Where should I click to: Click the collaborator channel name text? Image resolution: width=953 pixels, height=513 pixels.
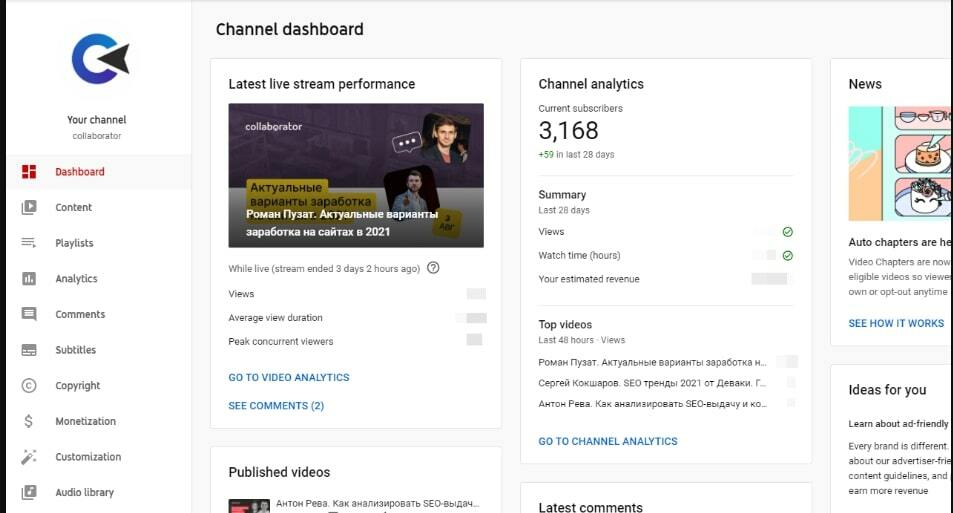click(x=97, y=136)
